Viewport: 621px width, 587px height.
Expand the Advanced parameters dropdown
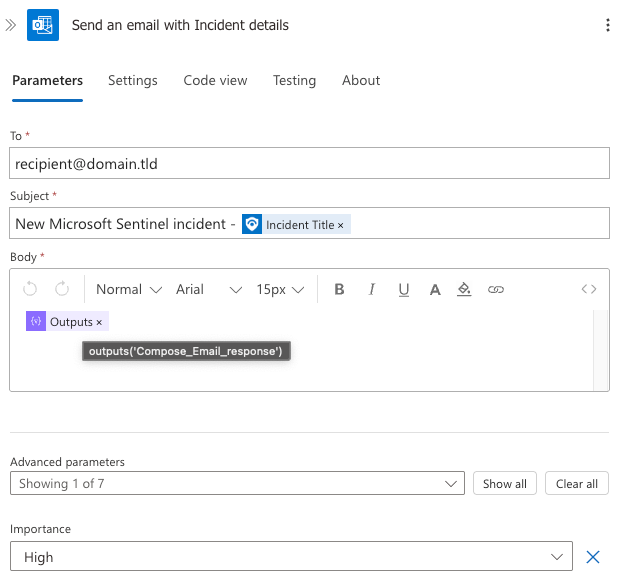point(237,483)
